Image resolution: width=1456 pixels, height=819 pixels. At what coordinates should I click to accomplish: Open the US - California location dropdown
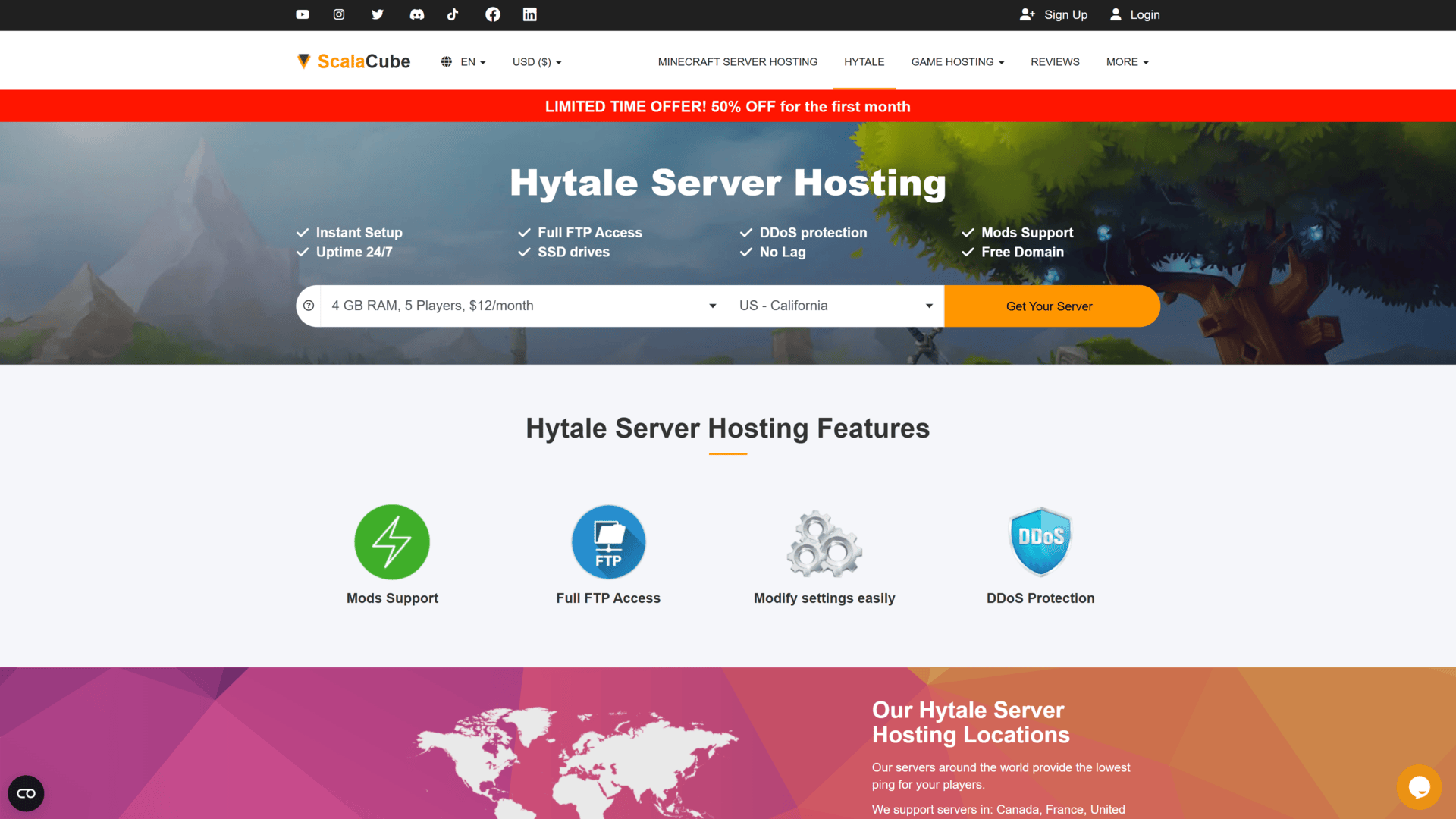click(836, 306)
